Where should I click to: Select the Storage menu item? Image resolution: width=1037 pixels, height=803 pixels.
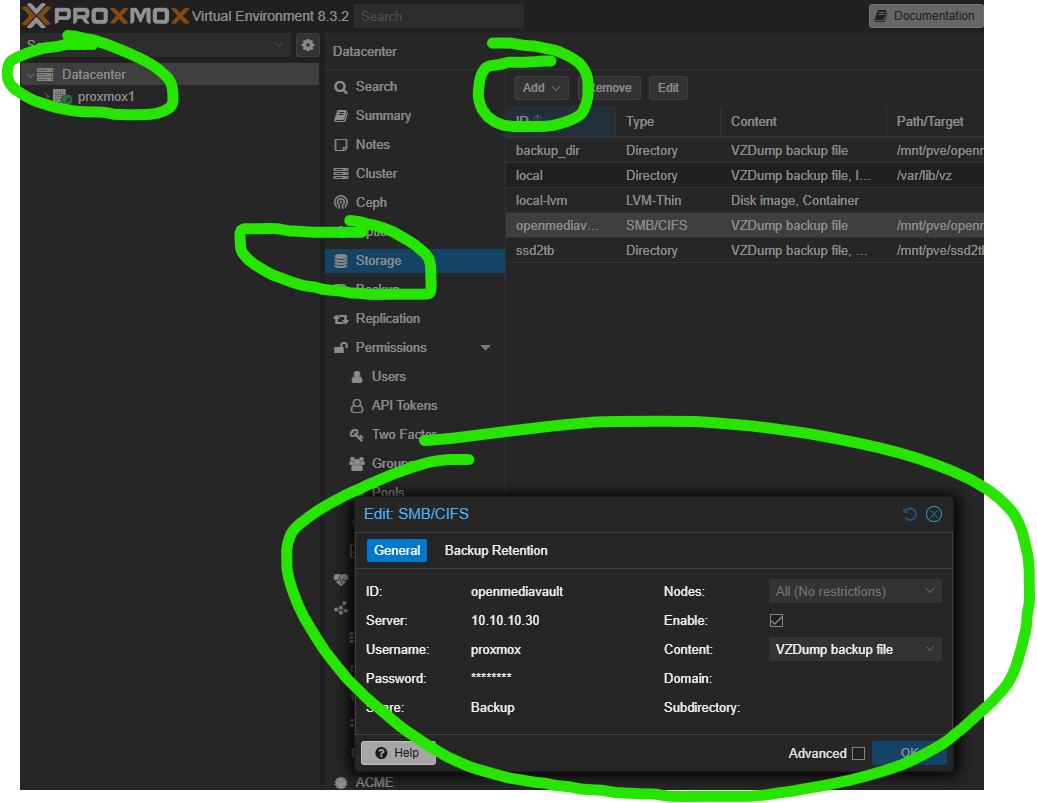coord(378,261)
